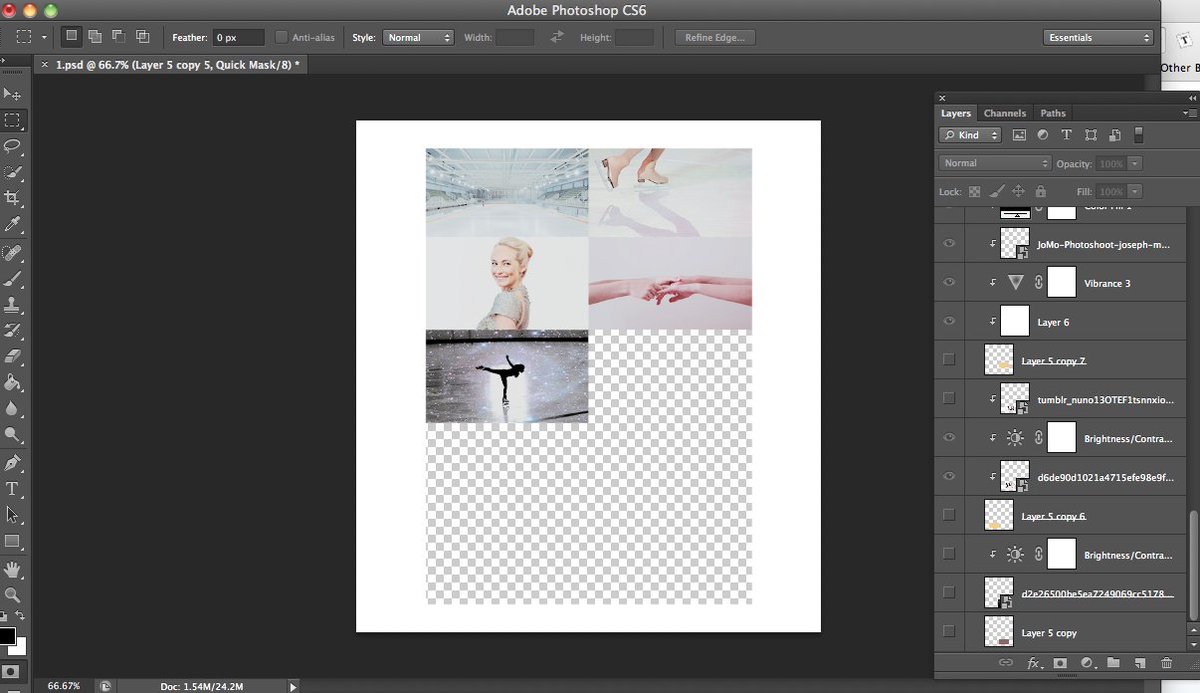Click Create new layer icon
The height and width of the screenshot is (693, 1200).
click(1139, 663)
